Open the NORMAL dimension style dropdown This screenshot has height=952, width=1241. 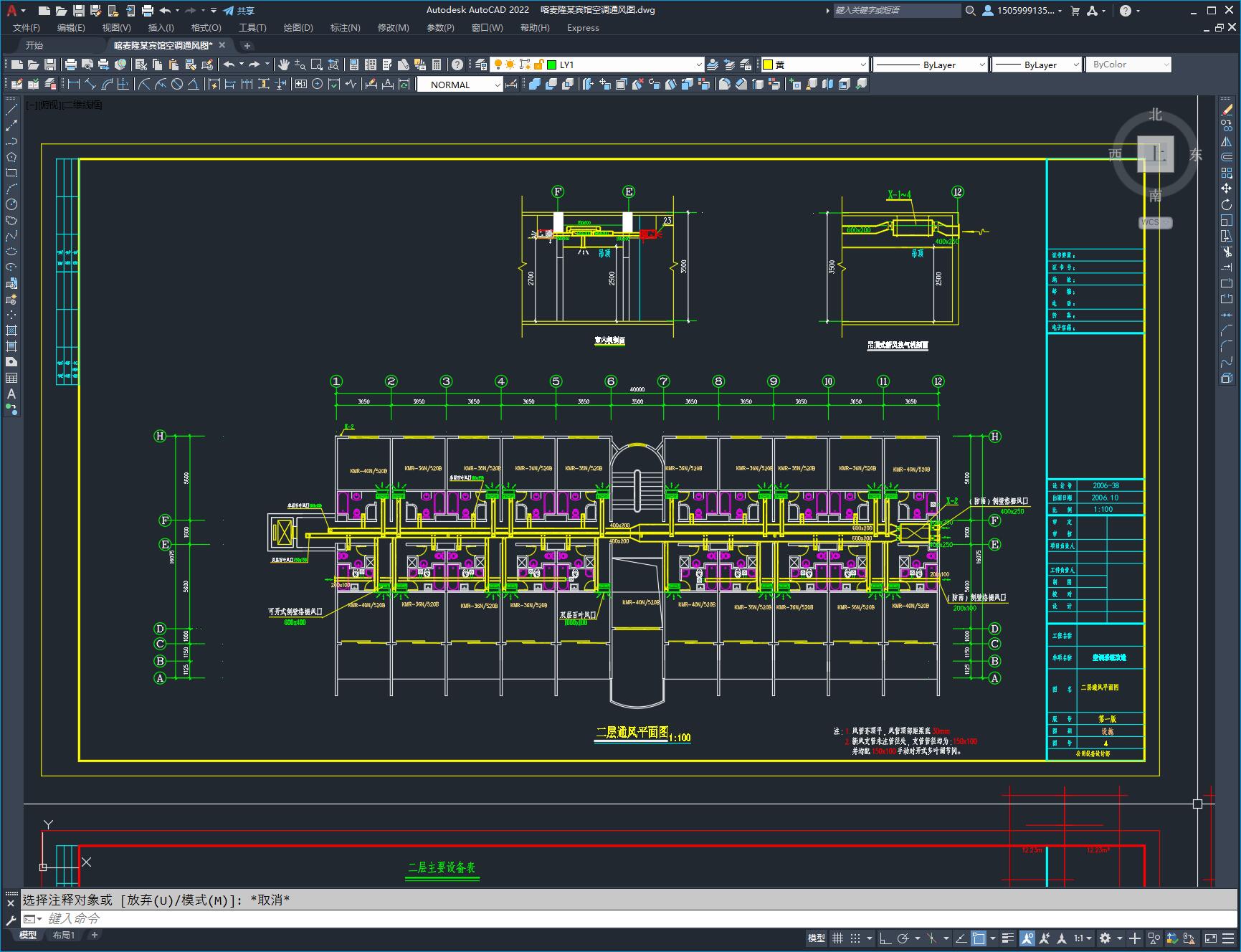(x=497, y=85)
